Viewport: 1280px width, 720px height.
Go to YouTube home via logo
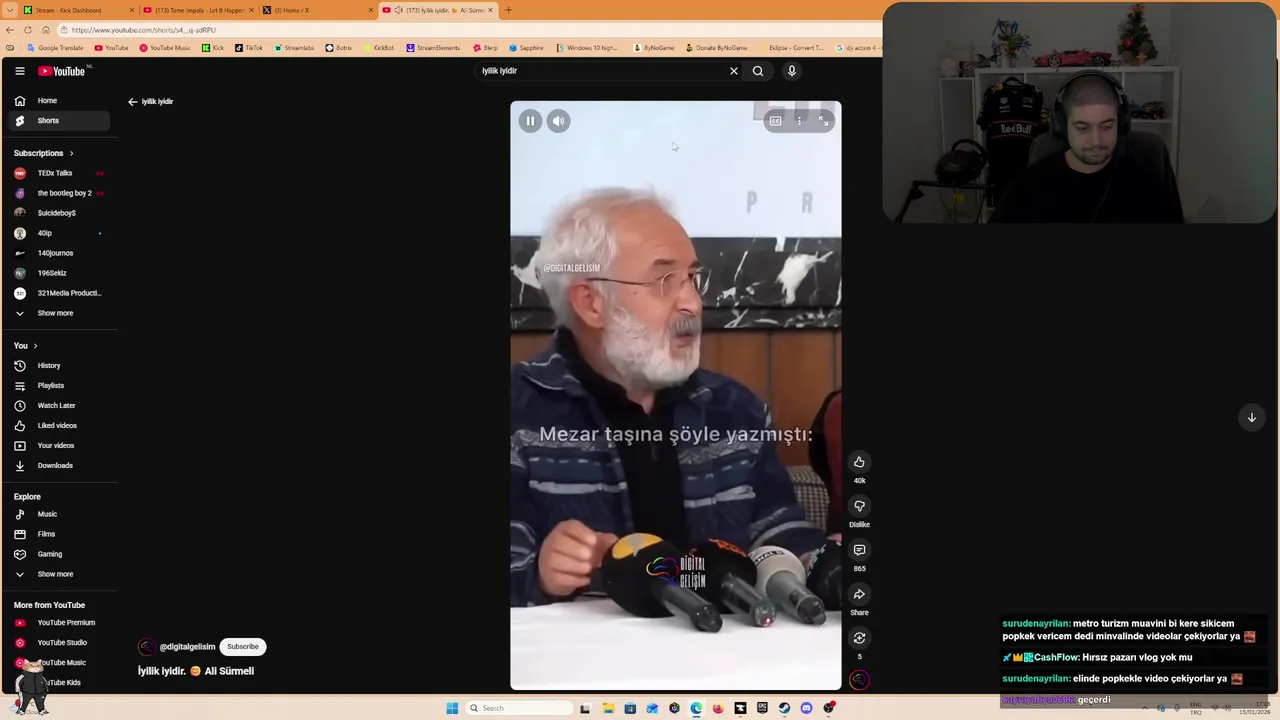pyautogui.click(x=62, y=71)
